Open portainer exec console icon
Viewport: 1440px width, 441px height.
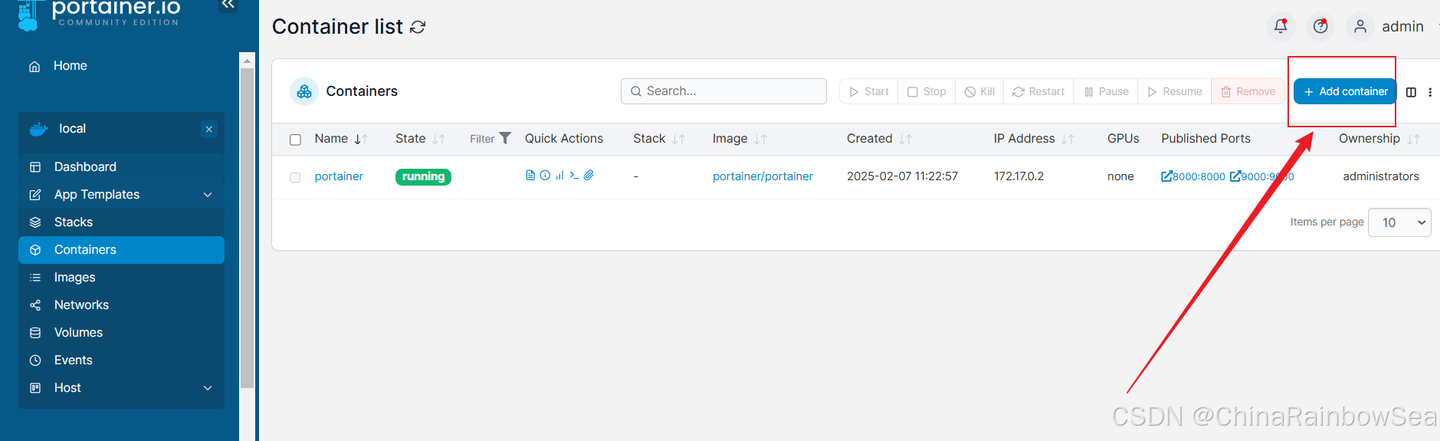pos(574,176)
